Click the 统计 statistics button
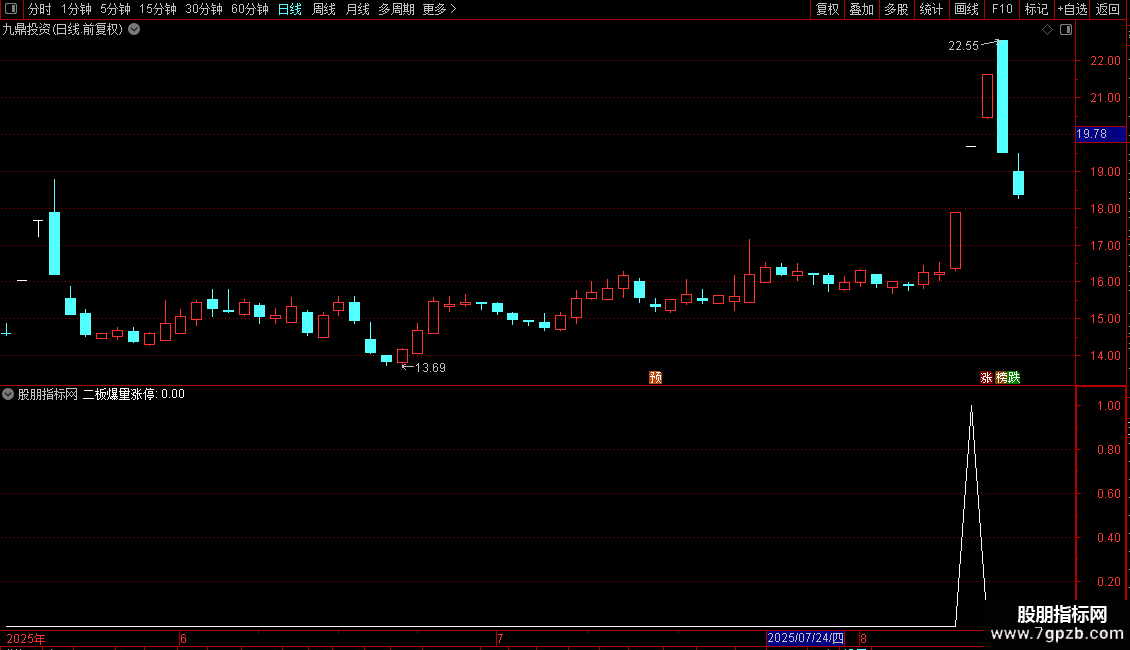This screenshot has width=1130, height=650. (x=930, y=9)
